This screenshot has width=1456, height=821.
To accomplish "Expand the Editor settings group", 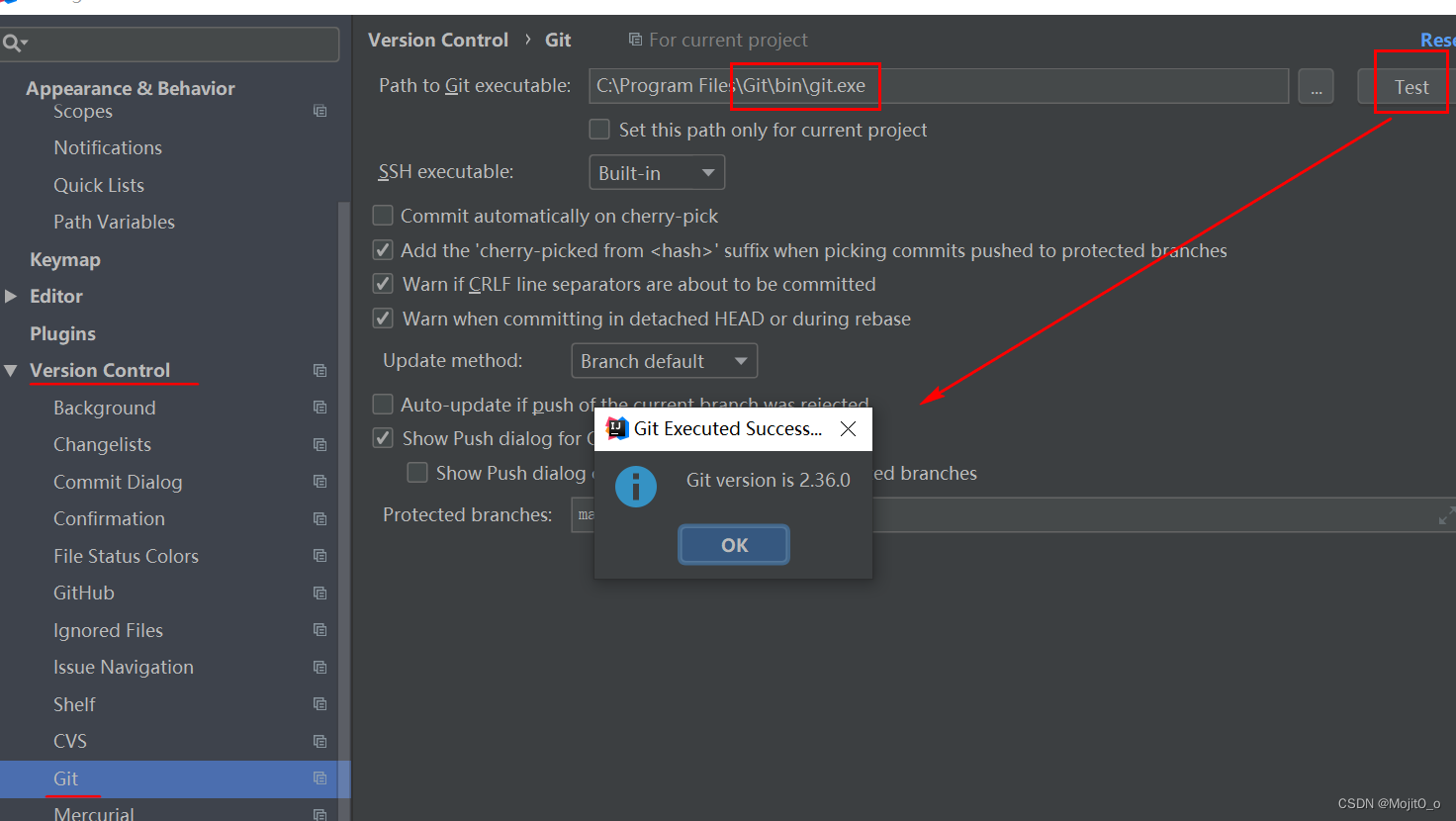I will point(11,296).
